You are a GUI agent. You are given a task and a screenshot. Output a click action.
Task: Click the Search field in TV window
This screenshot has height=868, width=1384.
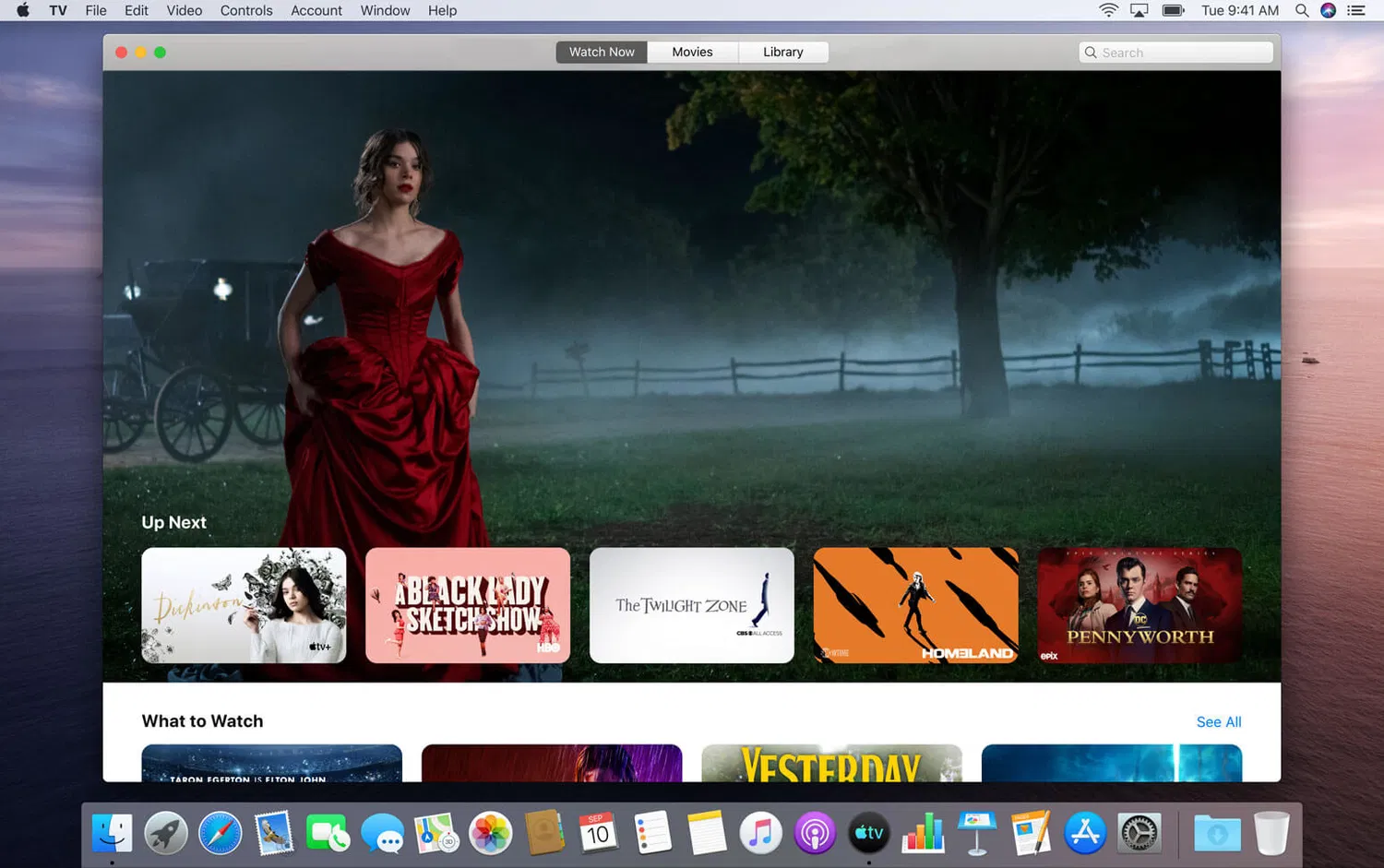coord(1175,53)
